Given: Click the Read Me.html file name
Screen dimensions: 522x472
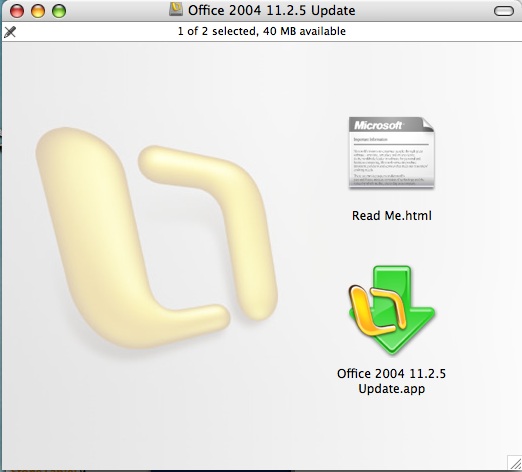Looking at the screenshot, I should (x=392, y=216).
